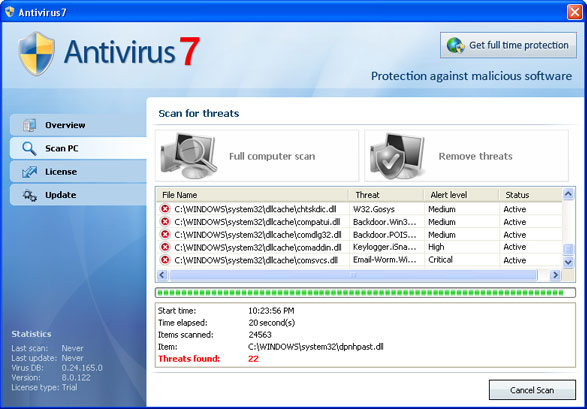Click the full computer scan monitor icon

pos(189,156)
